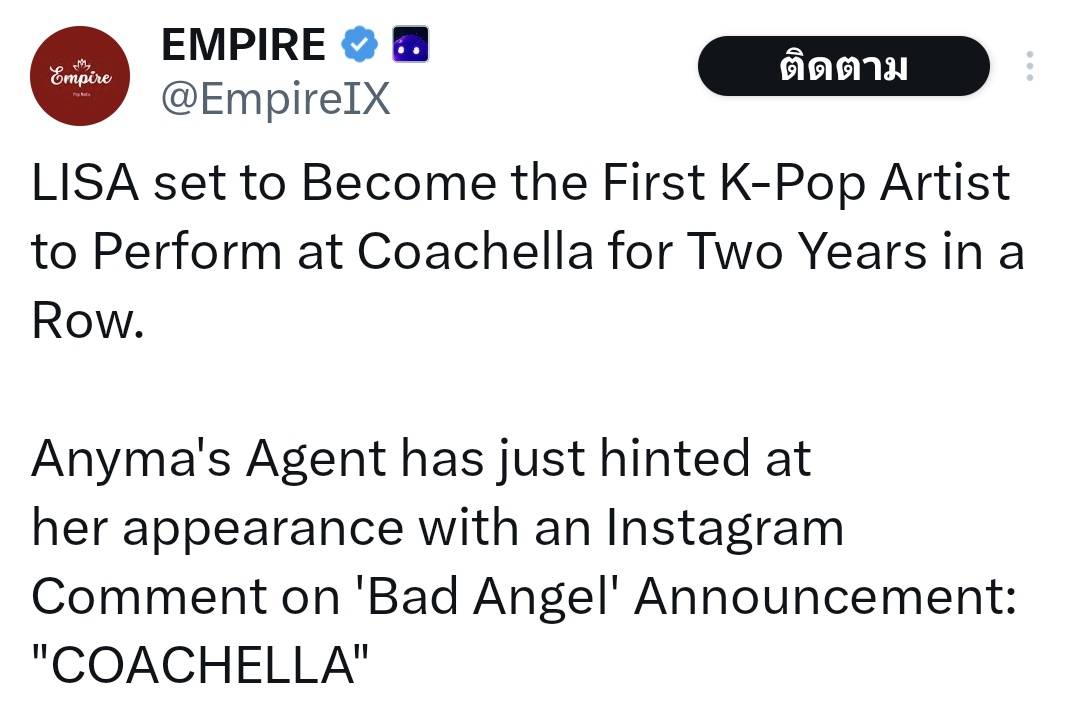Click the word "Instagram" in the tweet
This screenshot has height=709, width=1080.
point(725,529)
